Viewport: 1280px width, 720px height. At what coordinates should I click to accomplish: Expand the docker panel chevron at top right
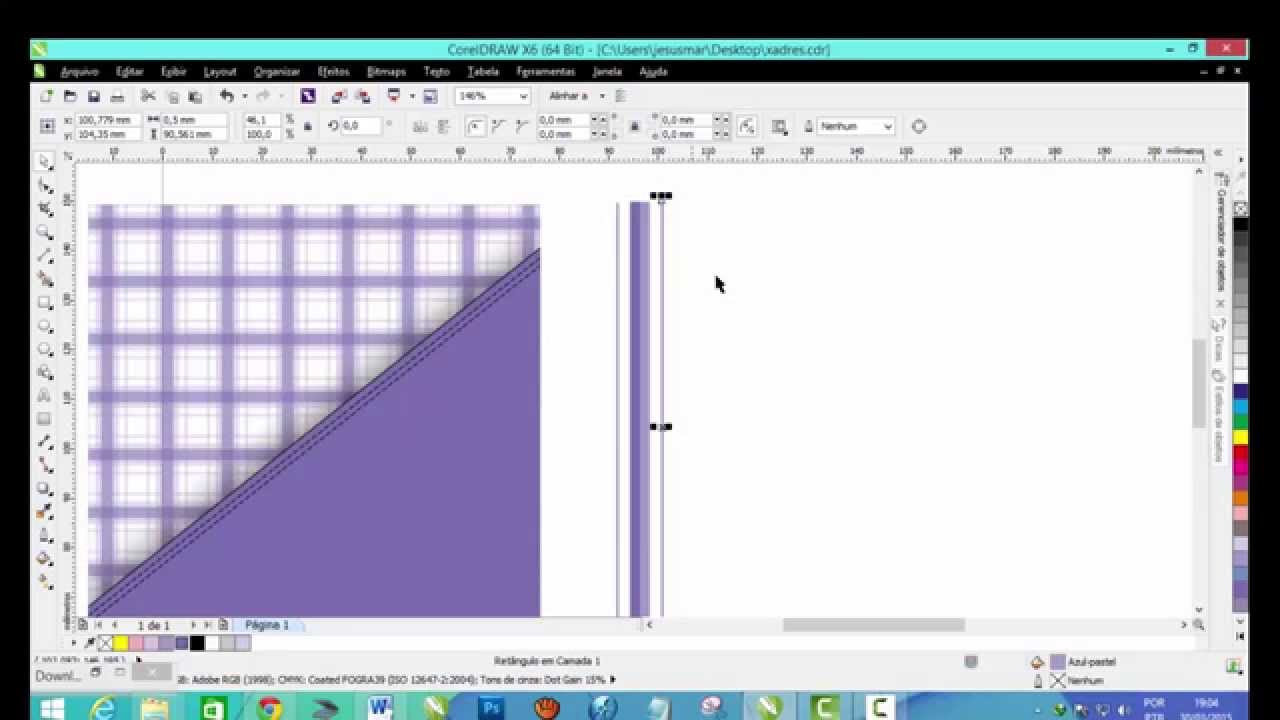[1218, 152]
